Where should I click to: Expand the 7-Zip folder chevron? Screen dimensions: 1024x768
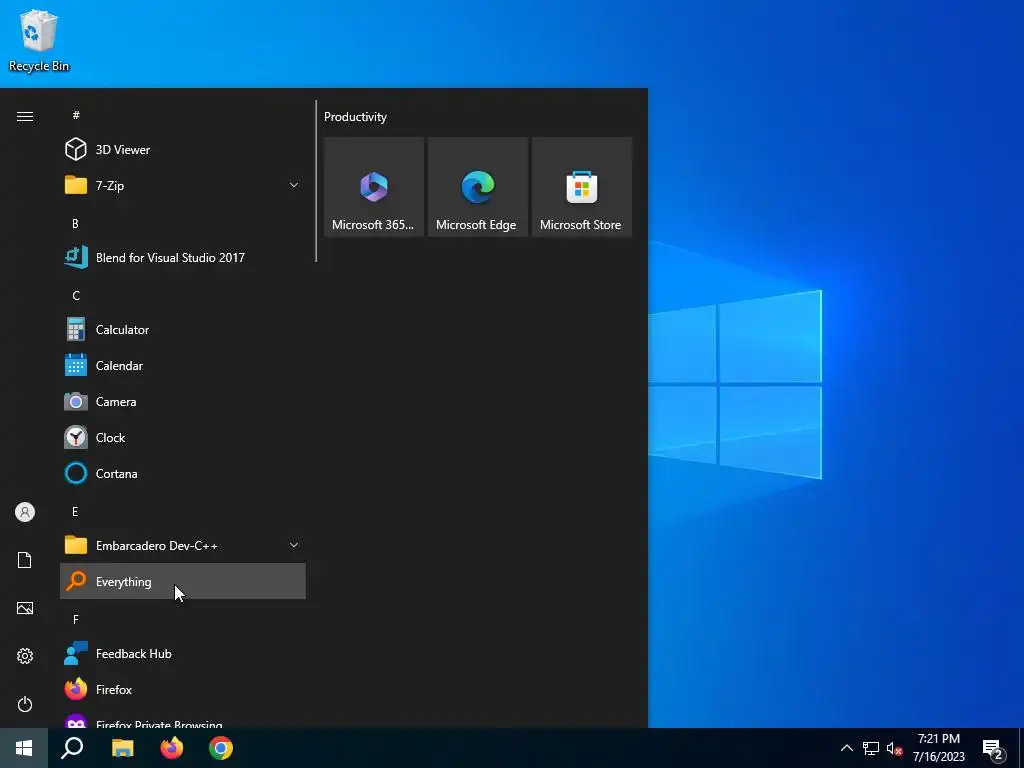tap(294, 185)
